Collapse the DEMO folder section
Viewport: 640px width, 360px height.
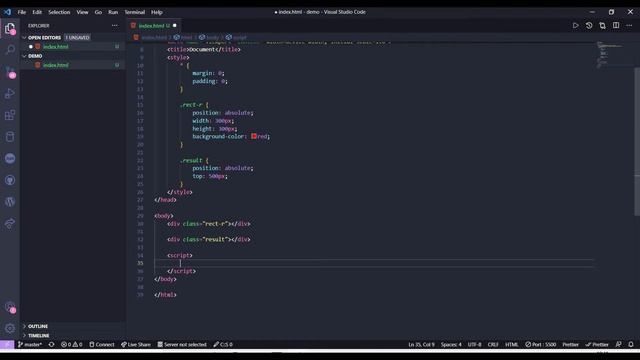pyautogui.click(x=24, y=56)
